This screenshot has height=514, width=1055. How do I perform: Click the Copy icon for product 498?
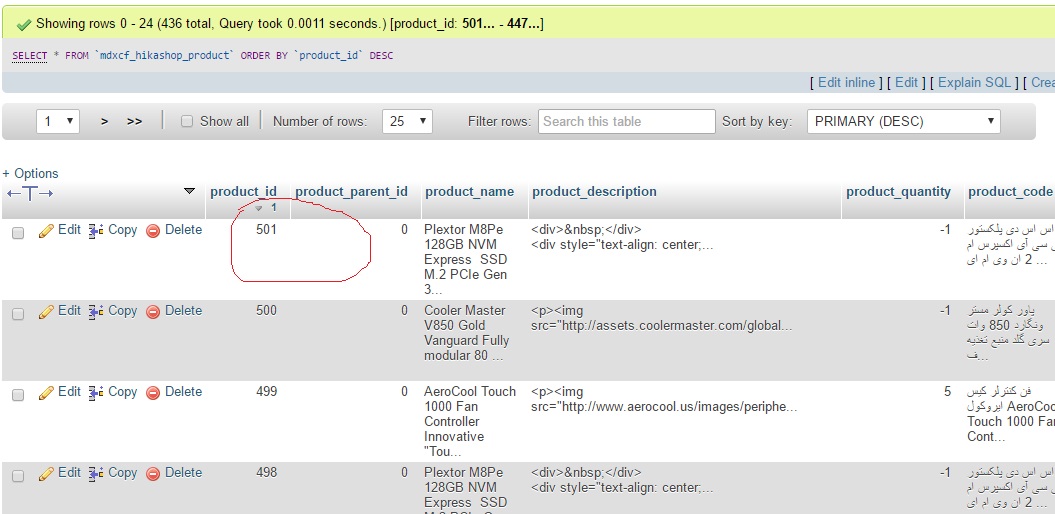tap(96, 474)
